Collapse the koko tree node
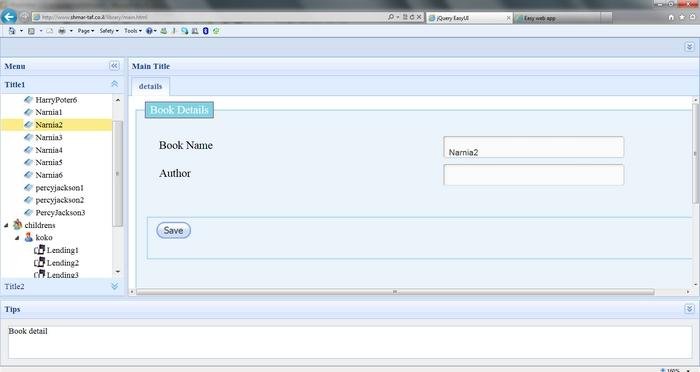 click(x=17, y=238)
